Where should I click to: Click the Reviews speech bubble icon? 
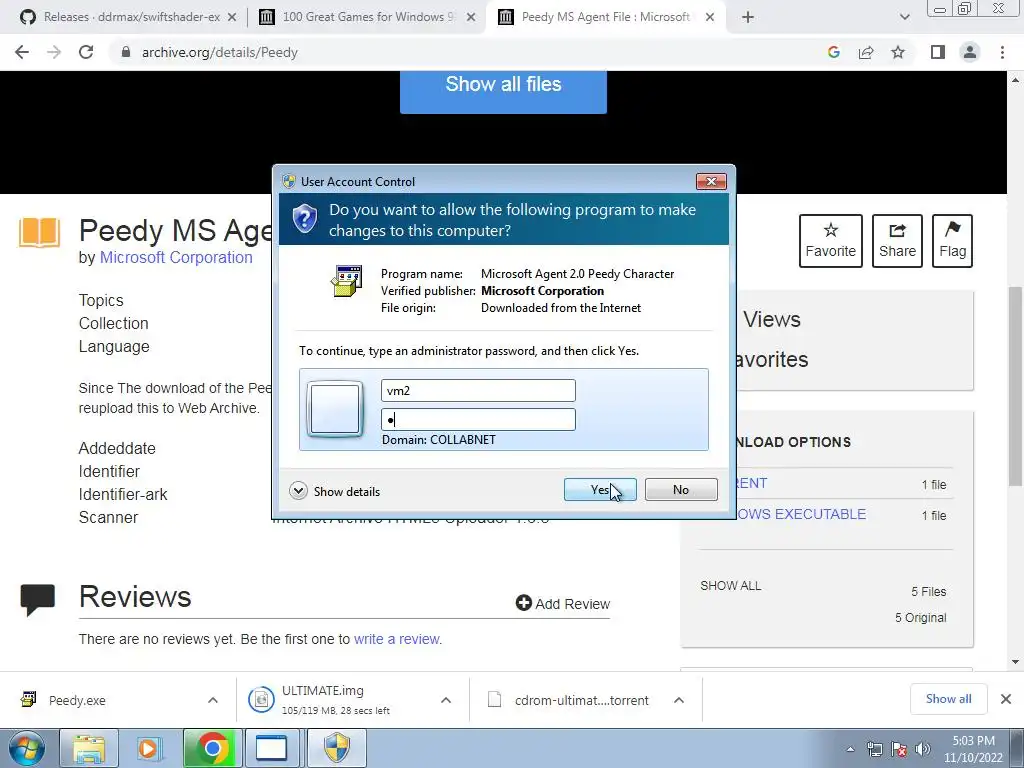click(x=38, y=600)
